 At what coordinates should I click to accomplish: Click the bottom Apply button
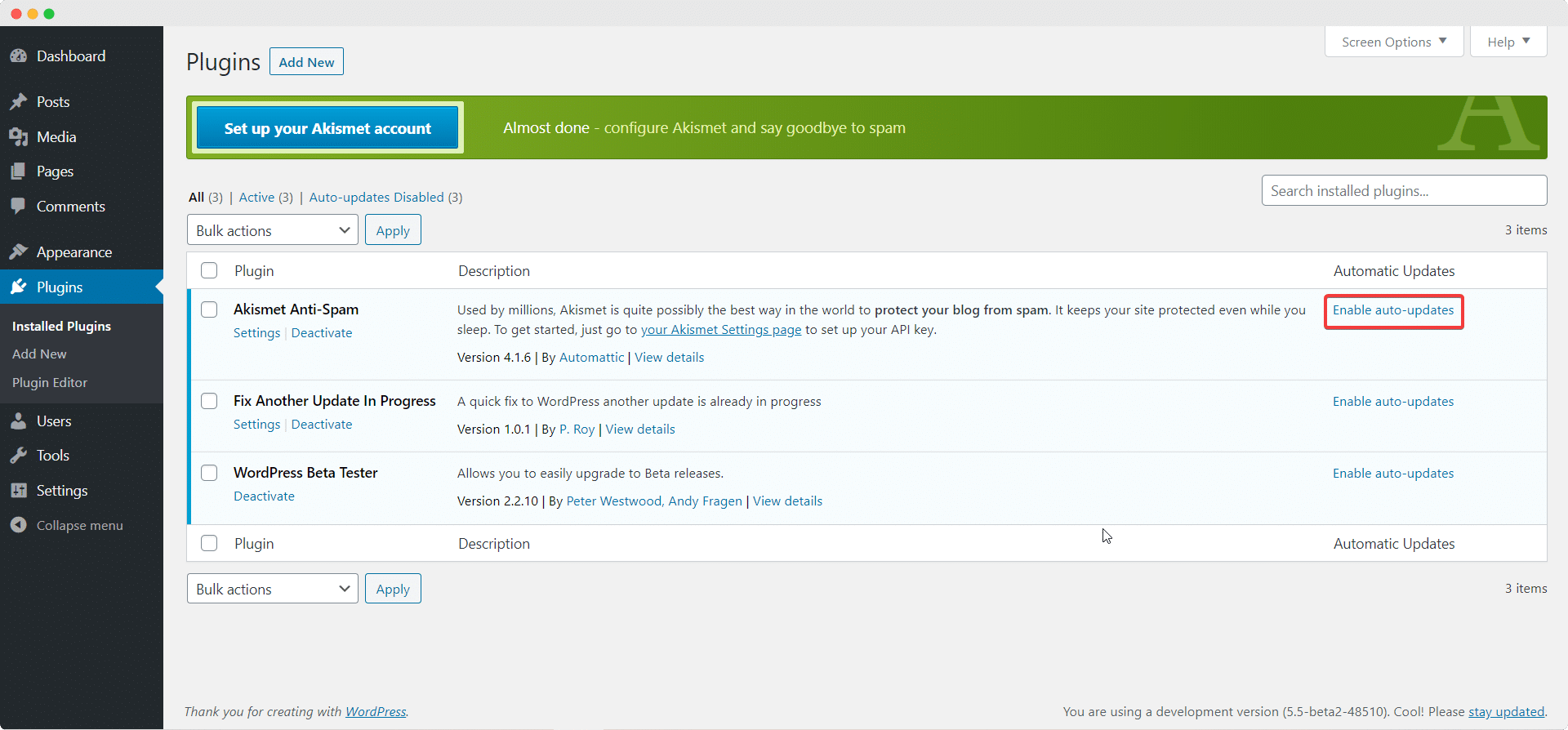point(393,589)
